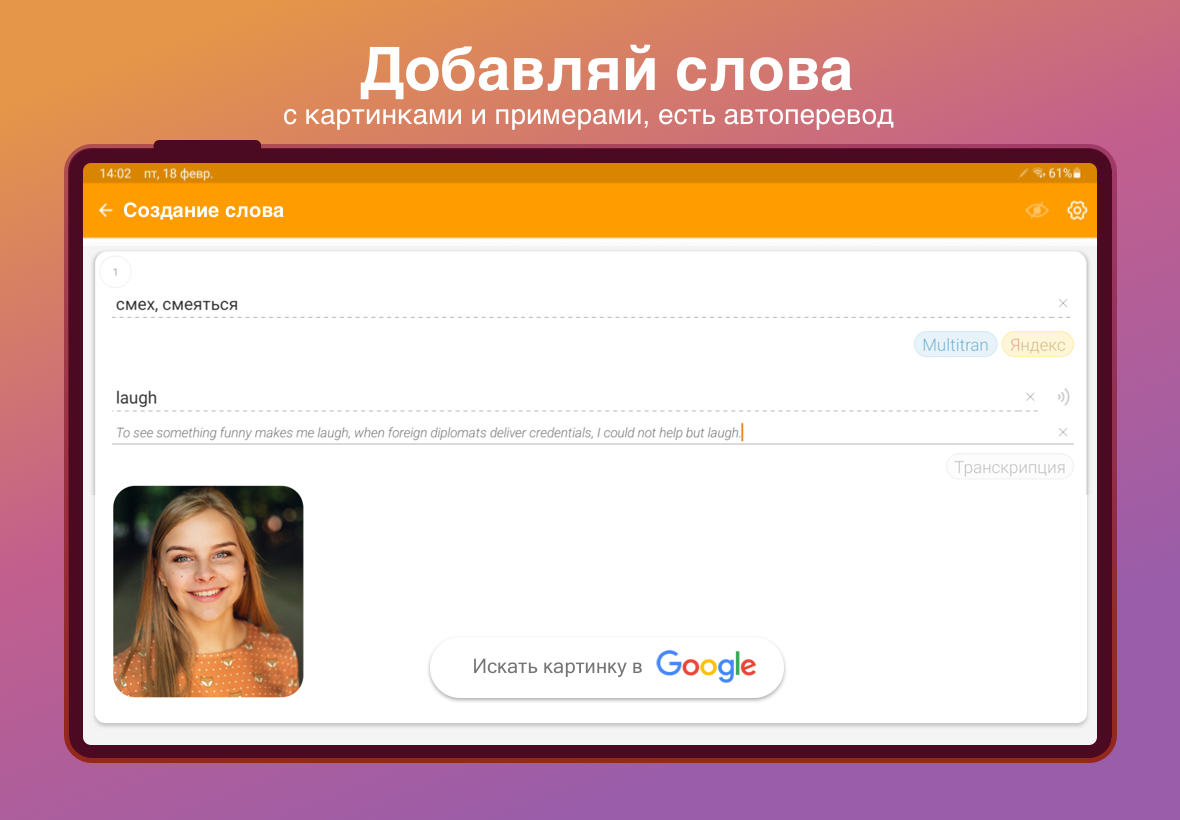Click the 'Создание слова' title
The height and width of the screenshot is (820, 1180).
pos(203,211)
